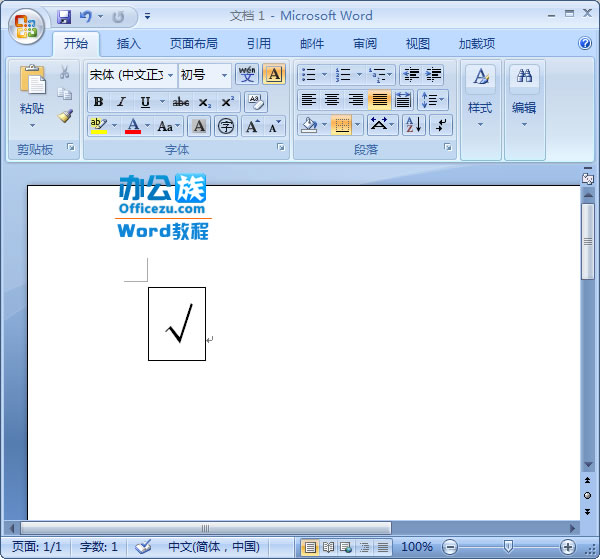The width and height of the screenshot is (600, 559).
Task: Cut selection with scissors icon
Action: coord(64,72)
